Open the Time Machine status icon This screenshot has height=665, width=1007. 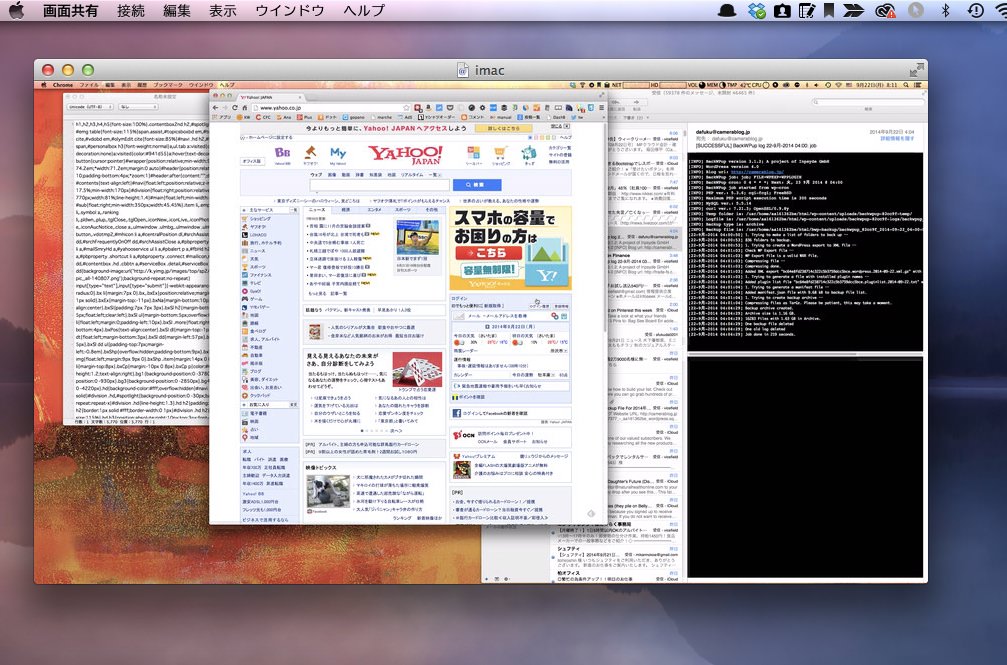tap(975, 10)
